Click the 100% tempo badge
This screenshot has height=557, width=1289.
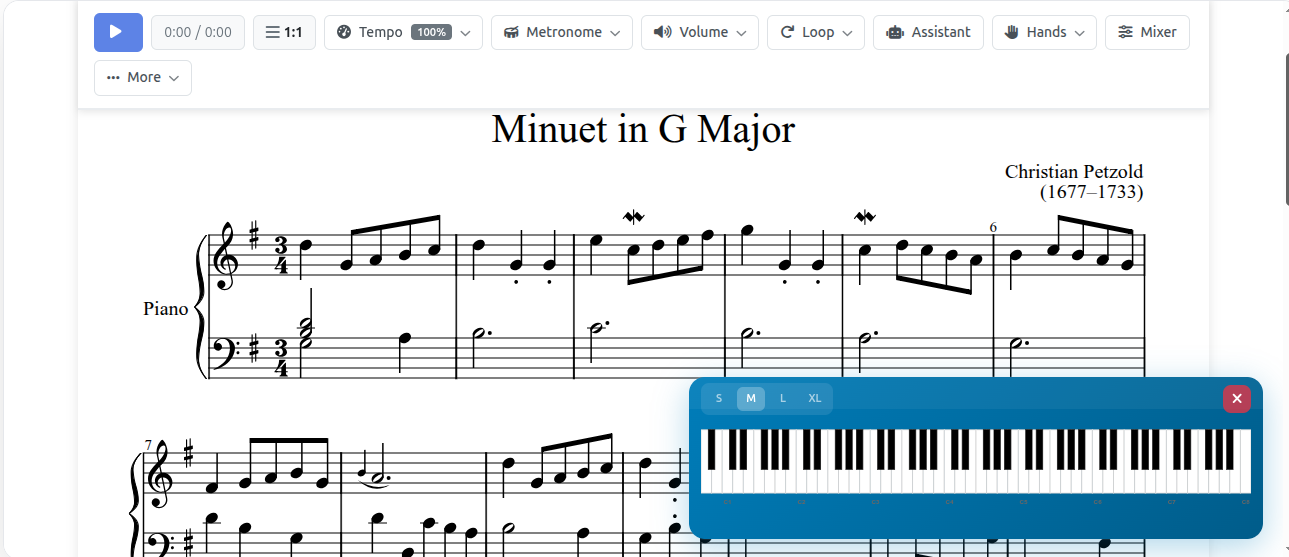coord(432,32)
